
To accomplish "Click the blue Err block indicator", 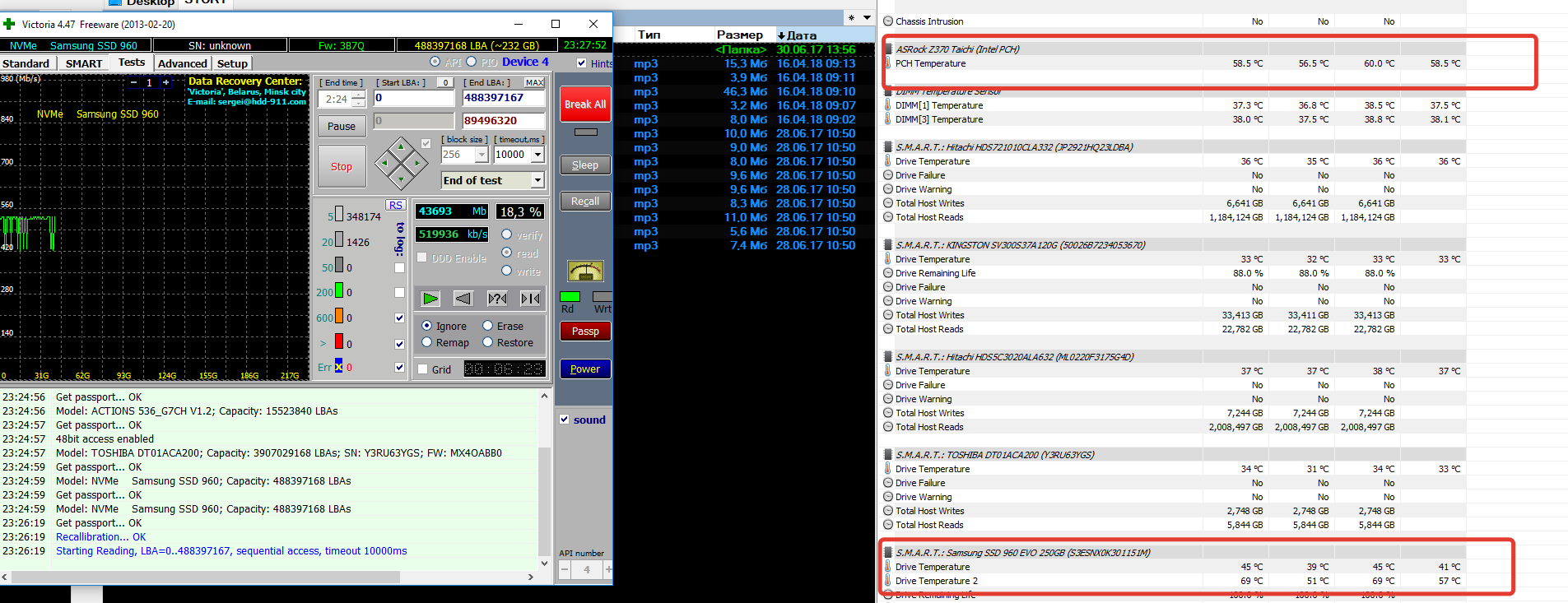I will pyautogui.click(x=338, y=367).
